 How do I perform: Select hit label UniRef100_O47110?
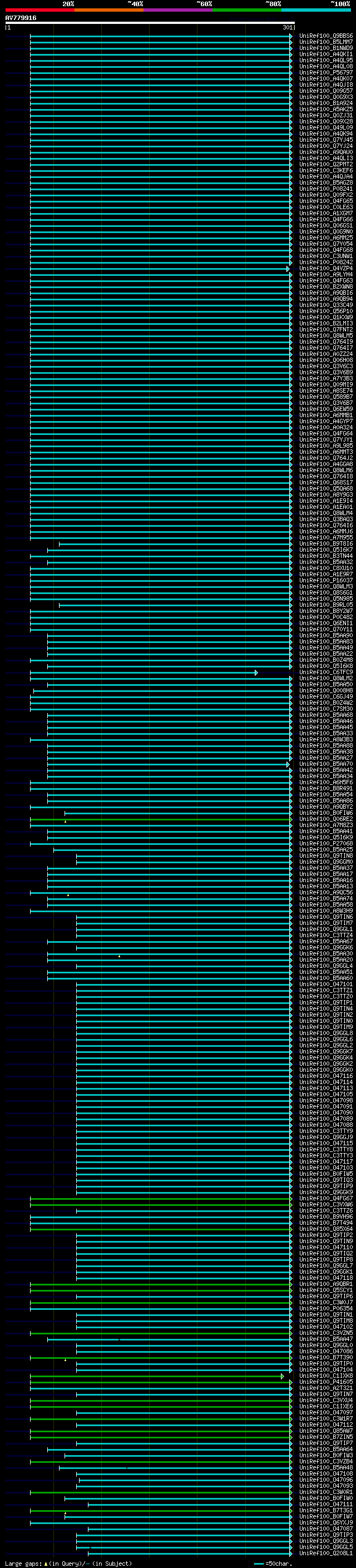[326, 1248]
